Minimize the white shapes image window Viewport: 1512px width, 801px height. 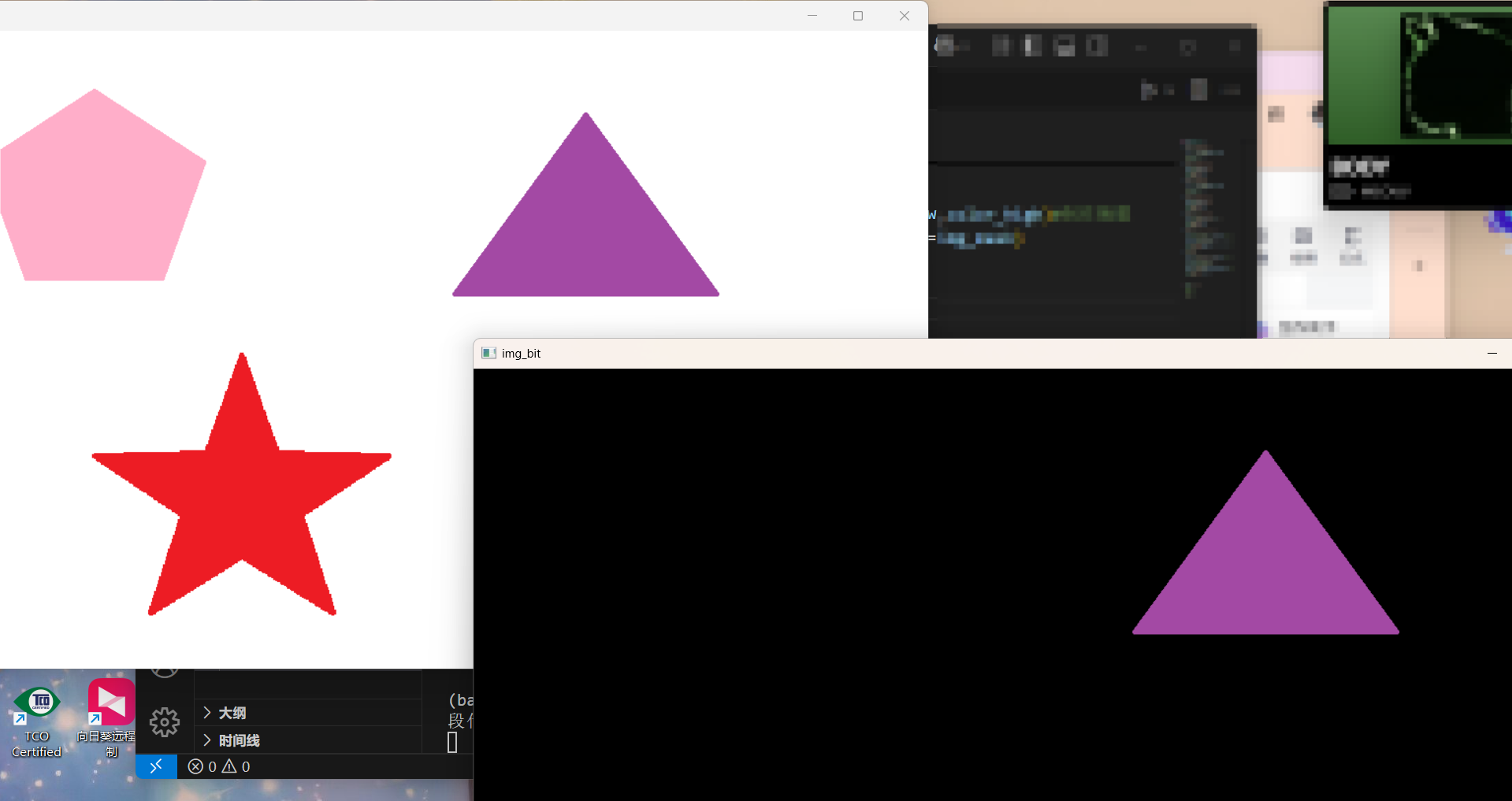(x=812, y=16)
